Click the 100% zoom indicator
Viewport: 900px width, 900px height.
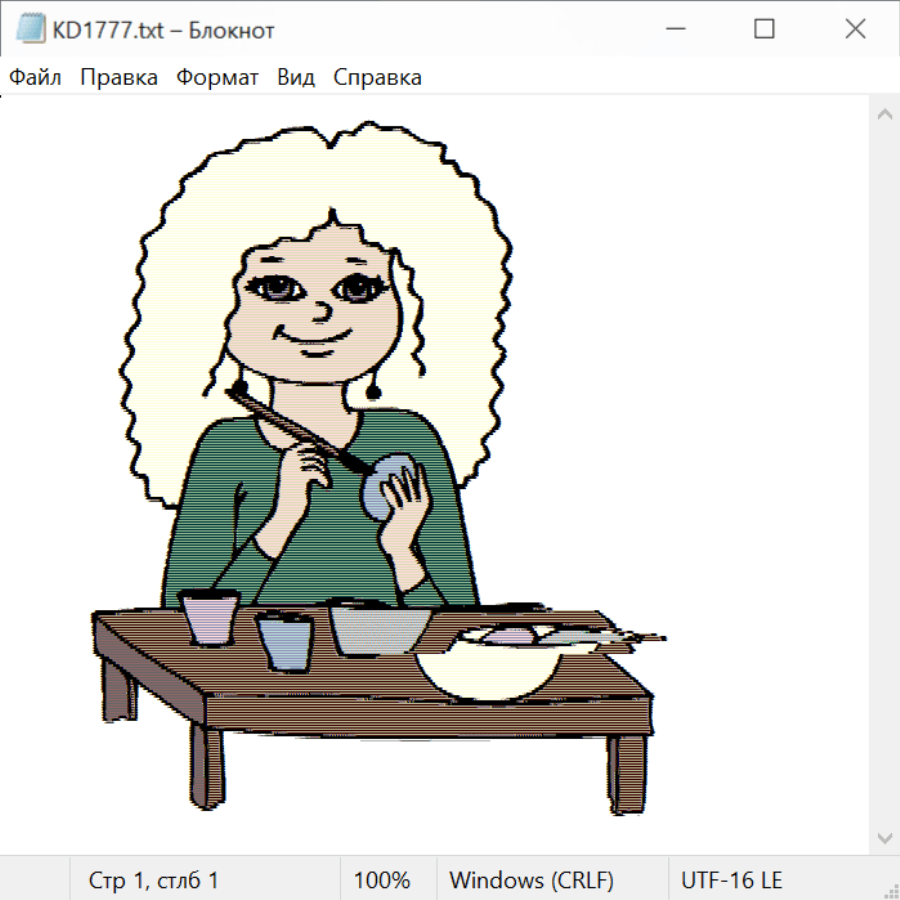[x=382, y=880]
